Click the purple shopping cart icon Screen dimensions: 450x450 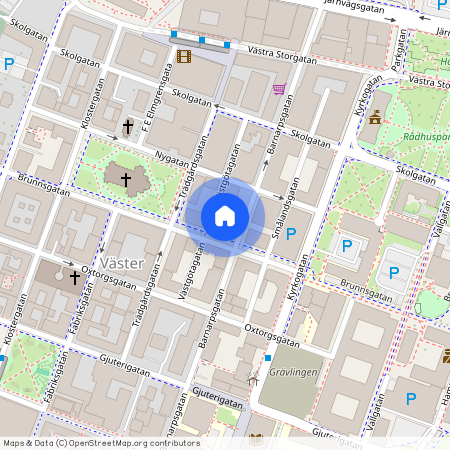pyautogui.click(x=280, y=89)
